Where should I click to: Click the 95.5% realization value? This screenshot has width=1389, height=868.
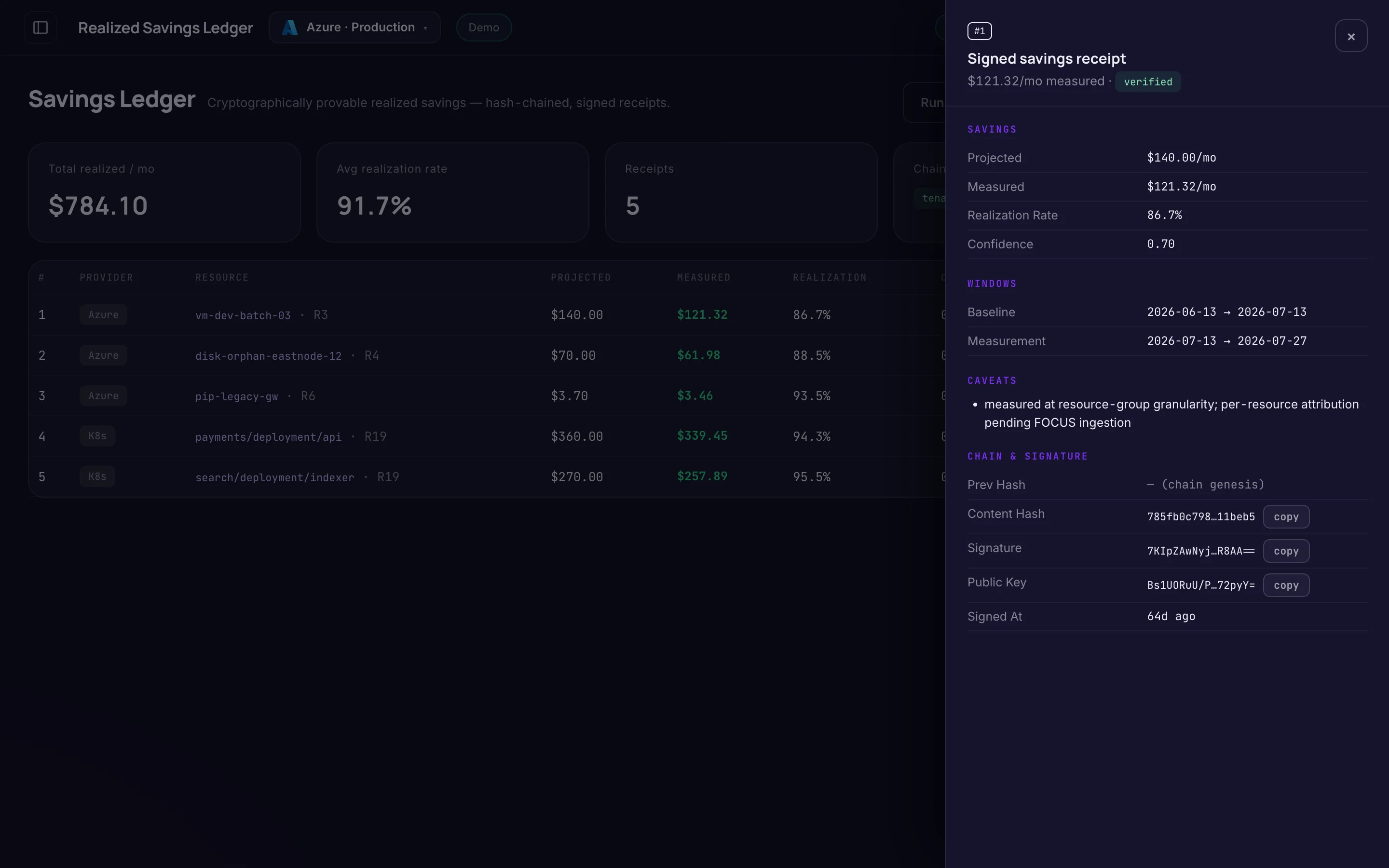coord(812,476)
